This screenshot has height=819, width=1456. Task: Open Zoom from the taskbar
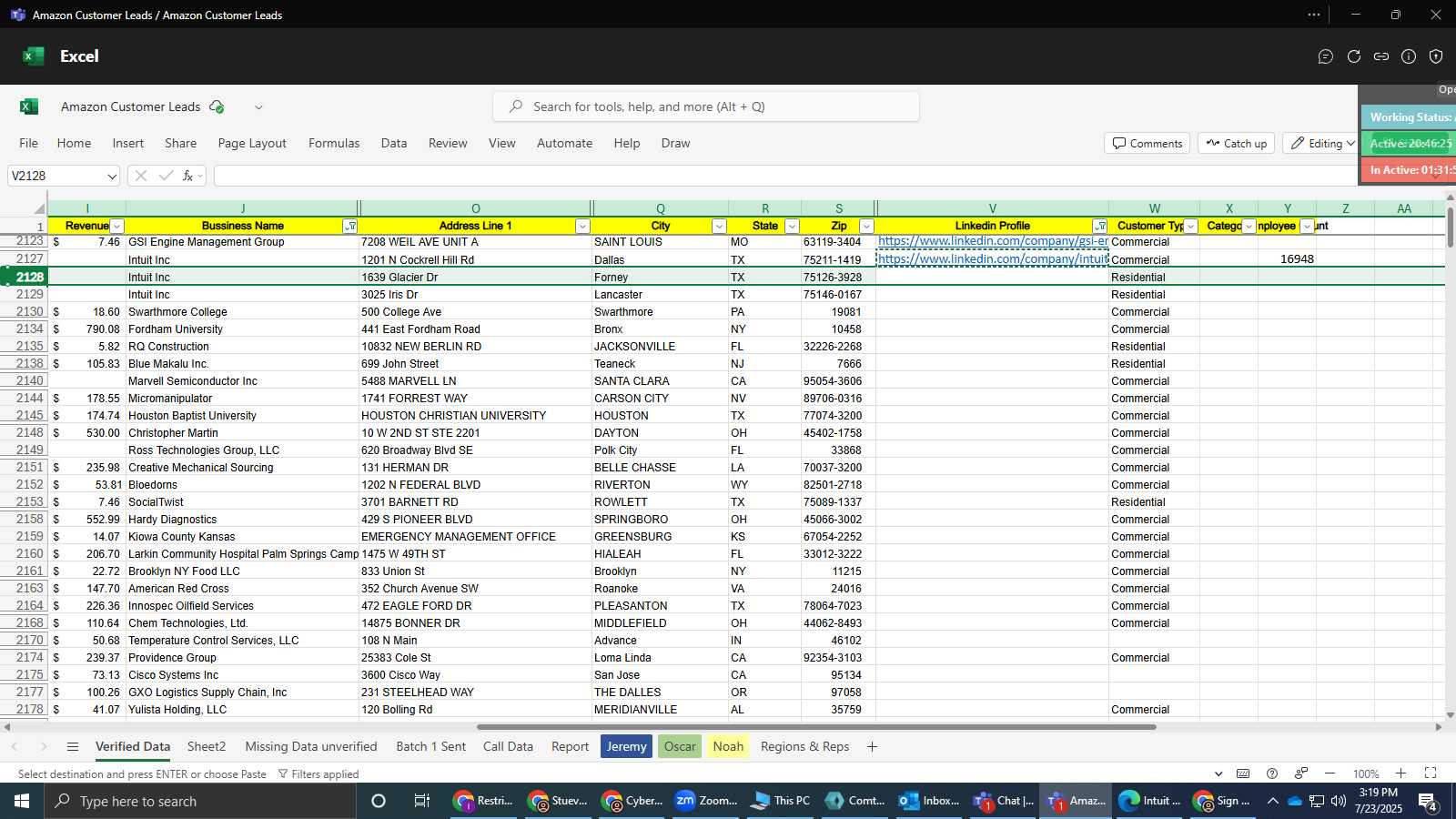pos(706,801)
